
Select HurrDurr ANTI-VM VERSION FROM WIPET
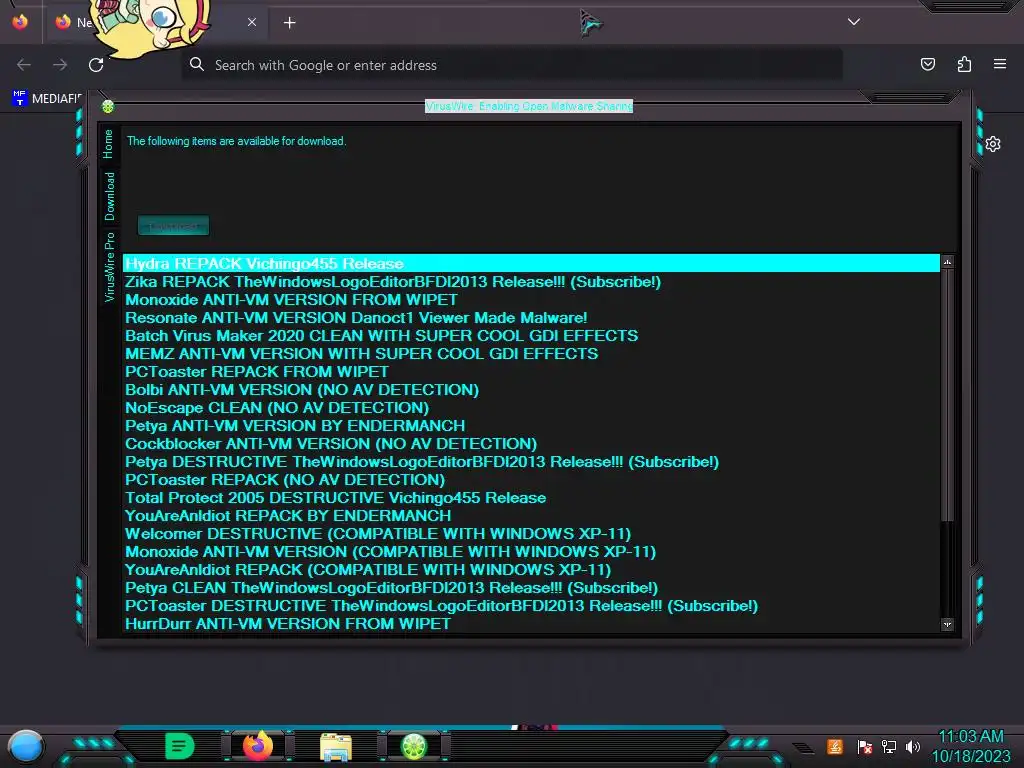pos(531,624)
